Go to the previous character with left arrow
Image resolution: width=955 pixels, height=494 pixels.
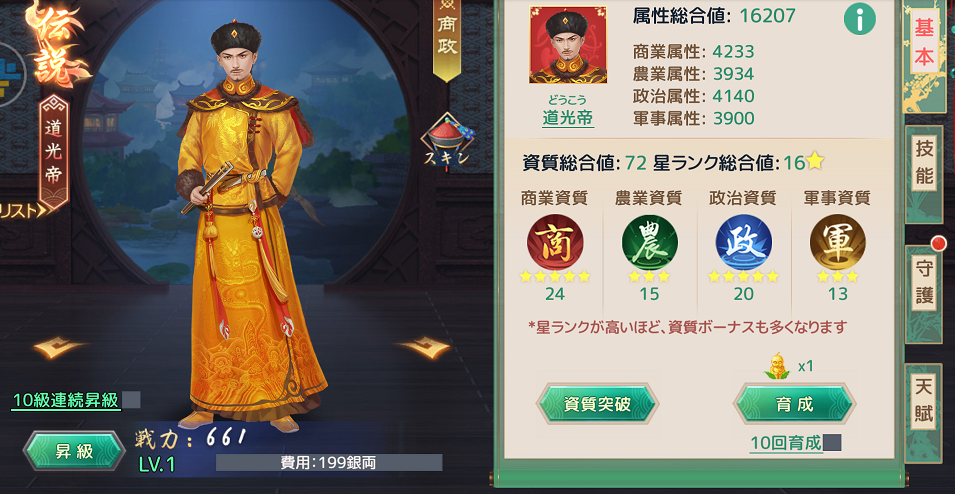tap(60, 347)
